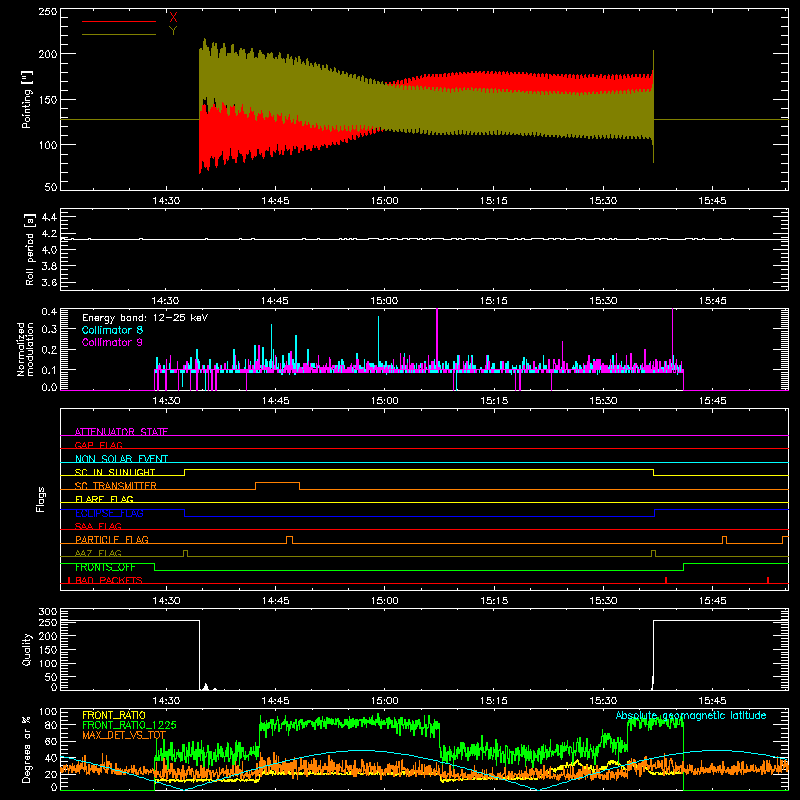This screenshot has width=800, height=800.
Task: Click the Roll period axis title
Action: coord(30,249)
